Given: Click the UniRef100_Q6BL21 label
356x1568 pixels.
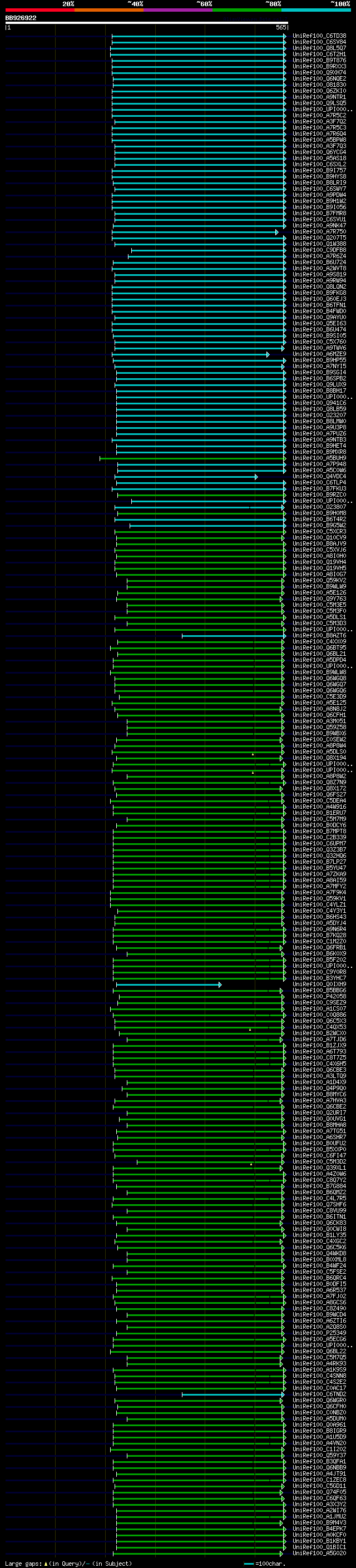Looking at the screenshot, I should [319, 654].
